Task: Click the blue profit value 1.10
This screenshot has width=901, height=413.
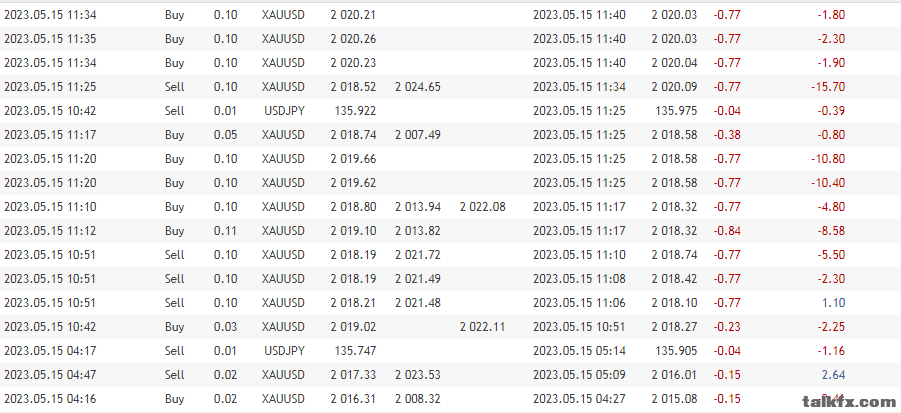Action: pyautogui.click(x=833, y=303)
